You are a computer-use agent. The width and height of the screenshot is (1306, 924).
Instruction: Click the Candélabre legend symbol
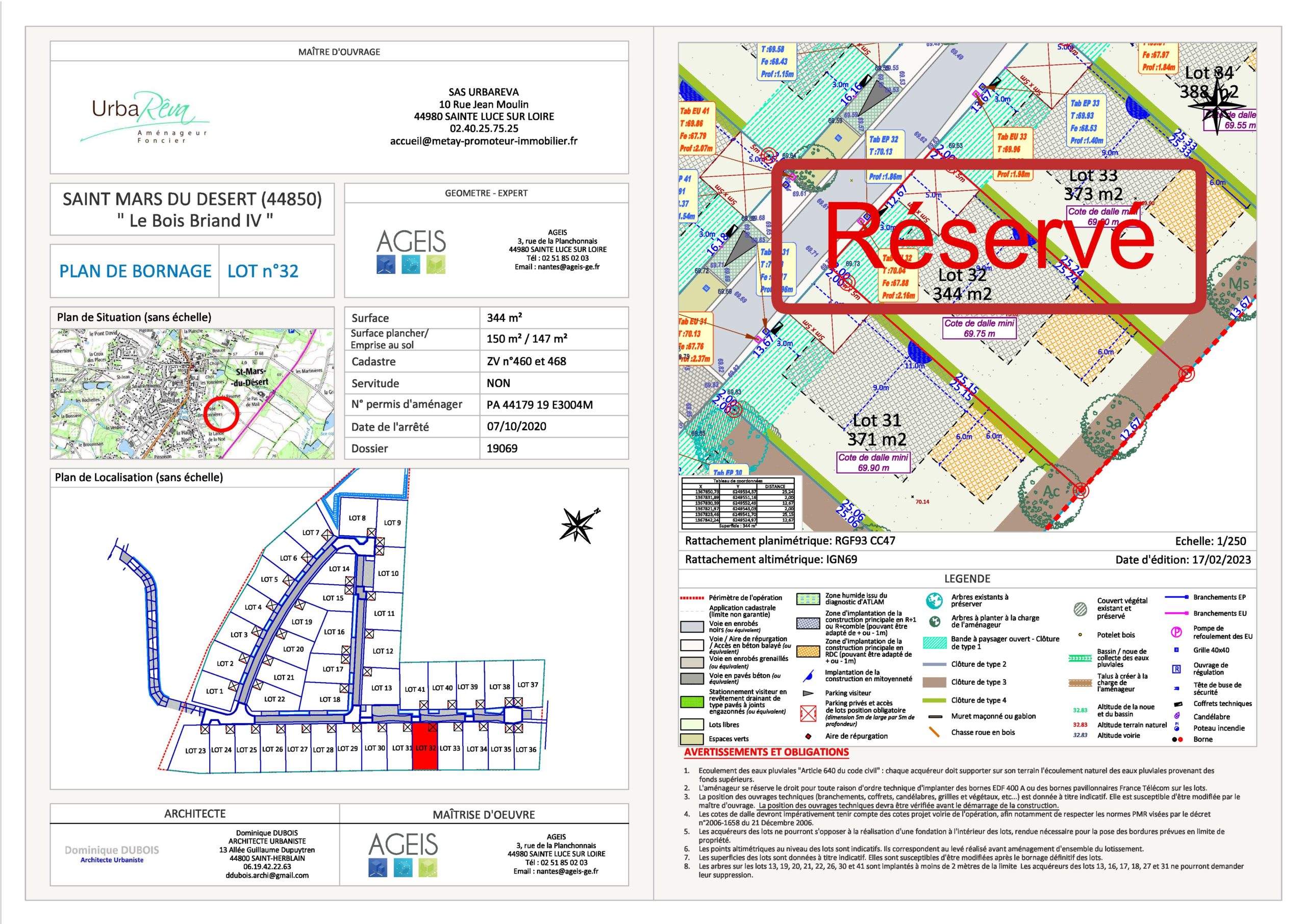[x=1177, y=717]
